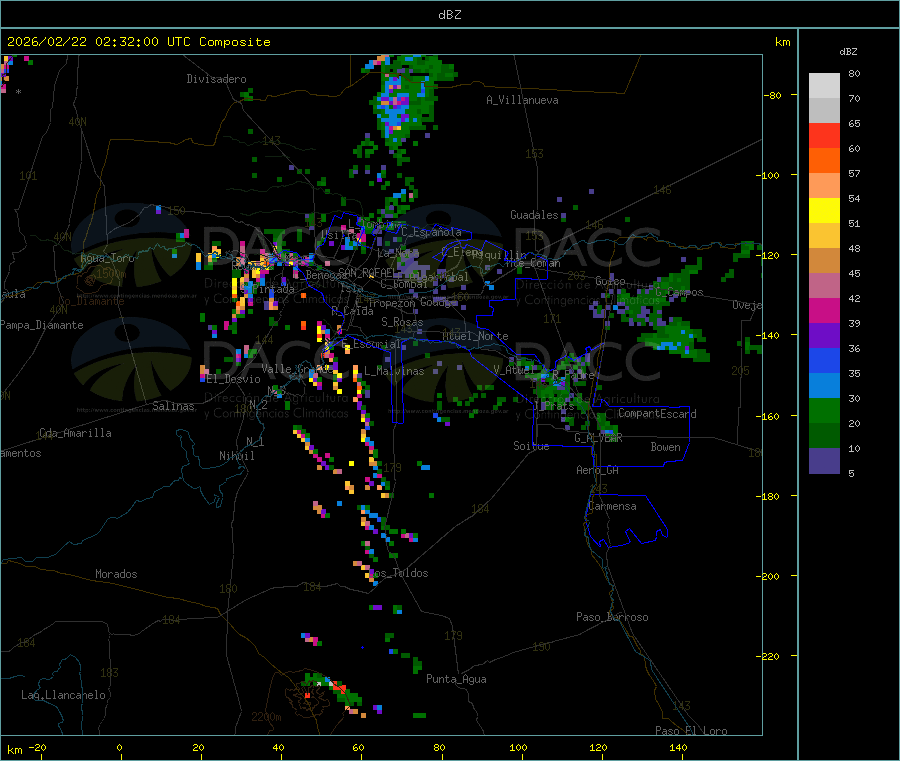Image resolution: width=900 pixels, height=761 pixels.
Task: Click the Pampa_Diamante label
Action: (42, 325)
